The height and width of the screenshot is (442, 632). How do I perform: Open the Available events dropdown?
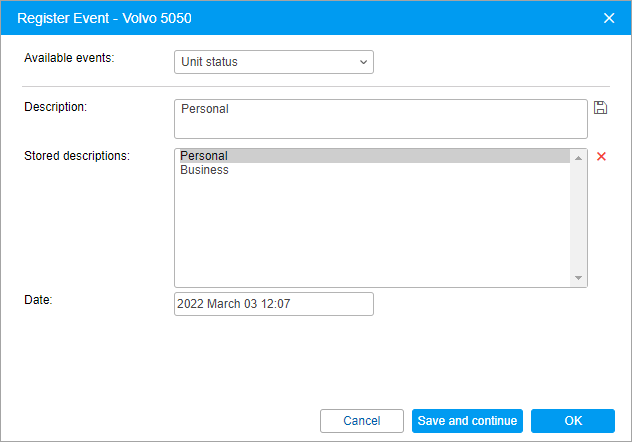274,62
